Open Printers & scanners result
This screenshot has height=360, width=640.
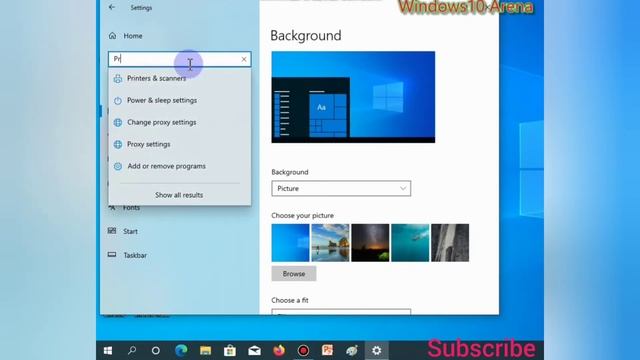180,78
